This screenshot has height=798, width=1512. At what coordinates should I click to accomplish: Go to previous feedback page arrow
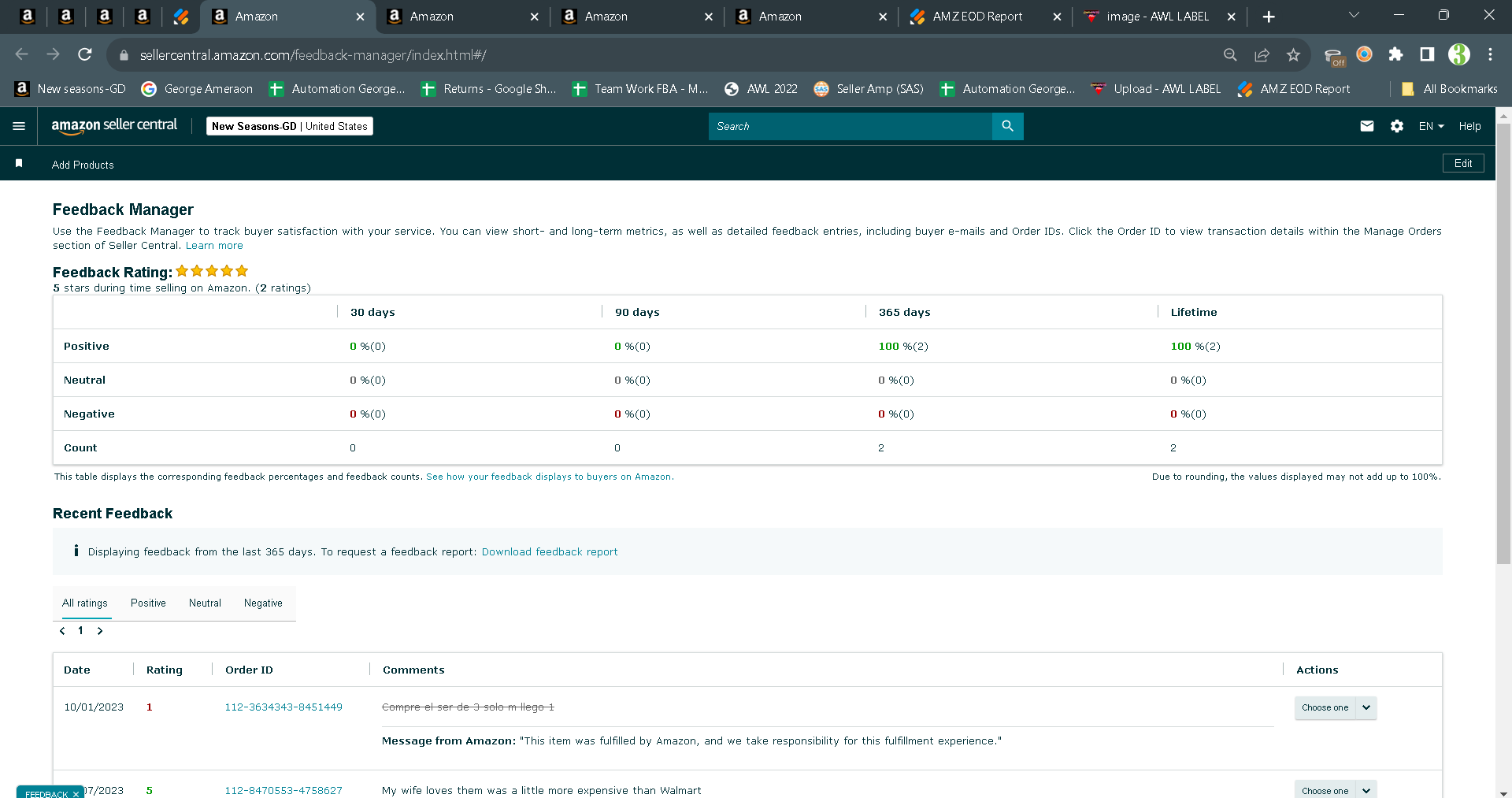coord(62,631)
